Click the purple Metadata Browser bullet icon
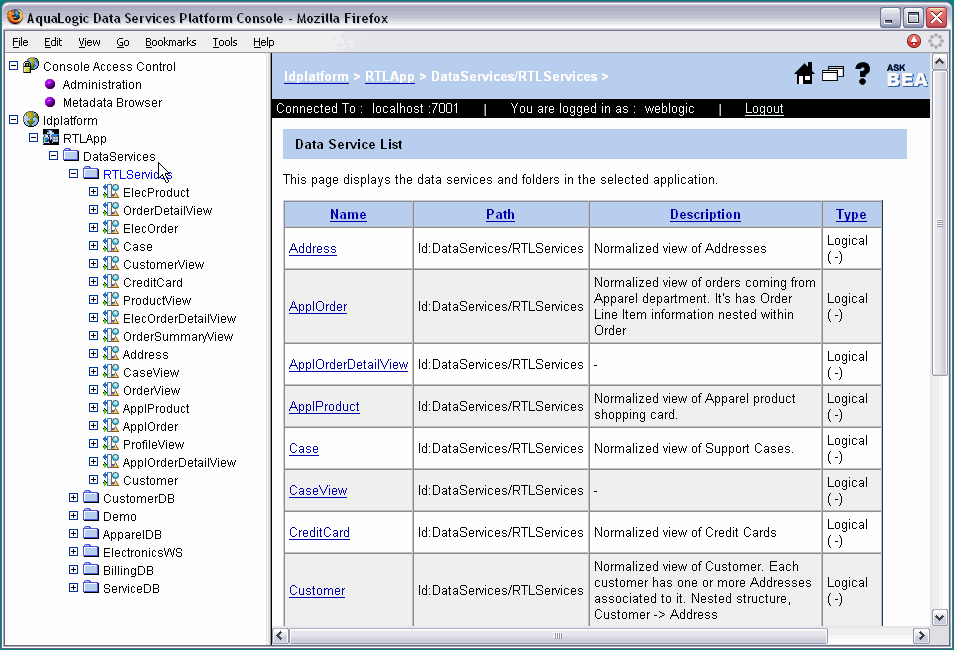Image resolution: width=954 pixels, height=650 pixels. point(50,102)
